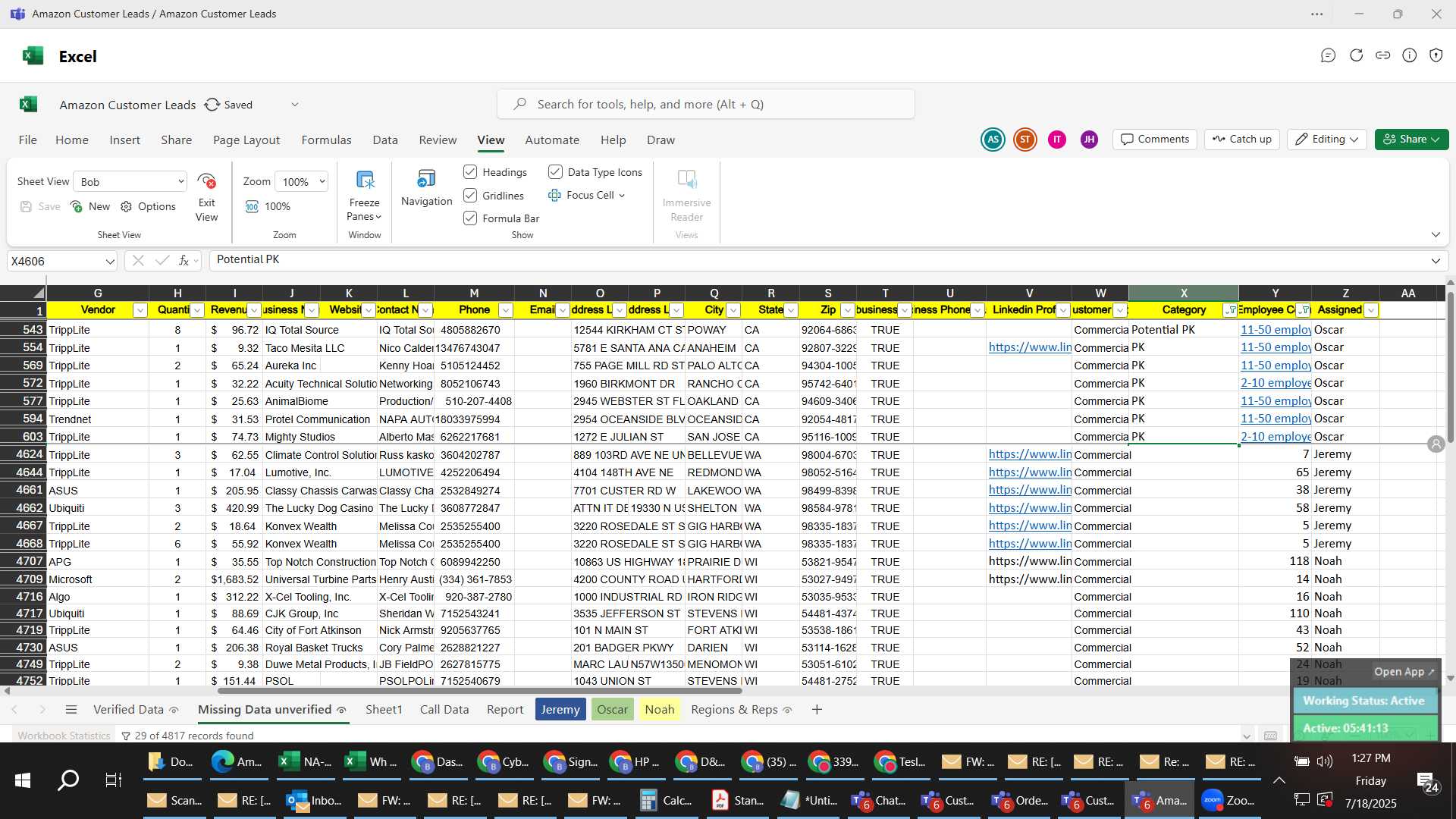Open Windows Start menu

(x=23, y=780)
